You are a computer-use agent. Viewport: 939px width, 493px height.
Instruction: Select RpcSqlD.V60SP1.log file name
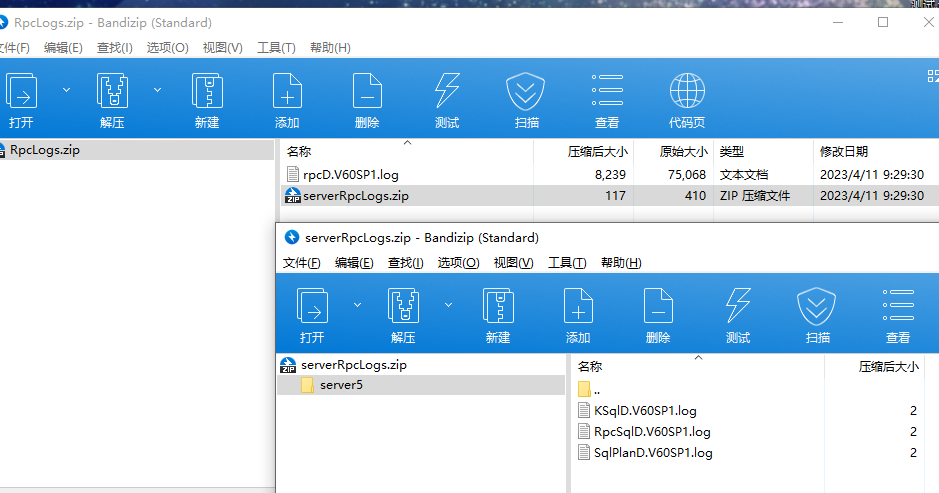point(652,432)
